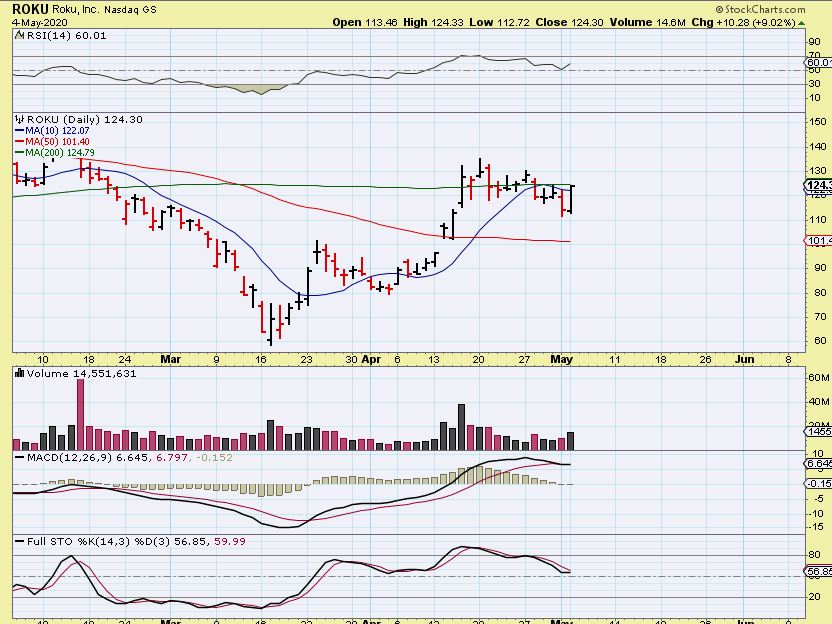Click the black MACD legend line marker

(x=20, y=457)
